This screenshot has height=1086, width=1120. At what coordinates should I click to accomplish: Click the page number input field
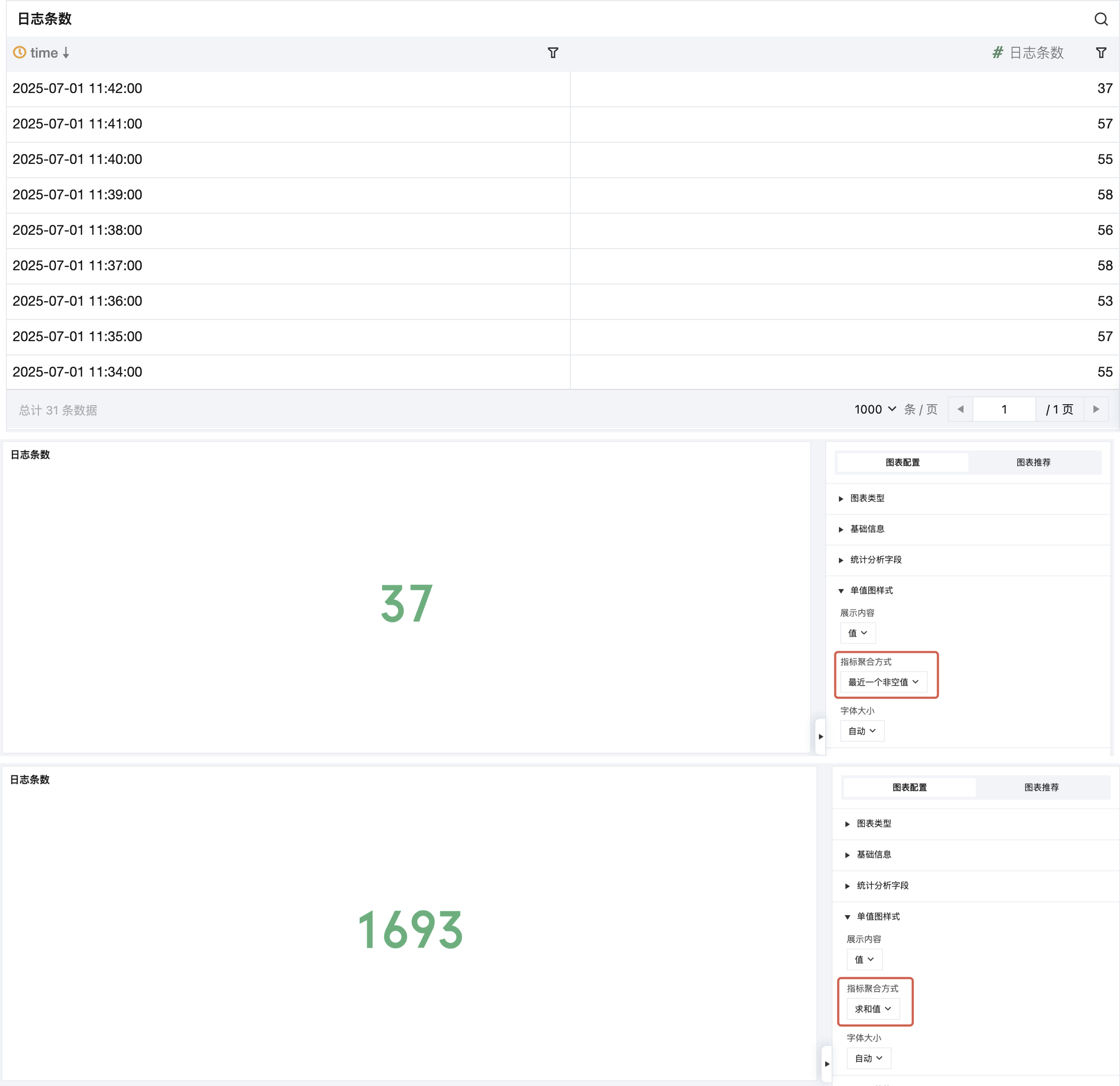click(x=1003, y=409)
